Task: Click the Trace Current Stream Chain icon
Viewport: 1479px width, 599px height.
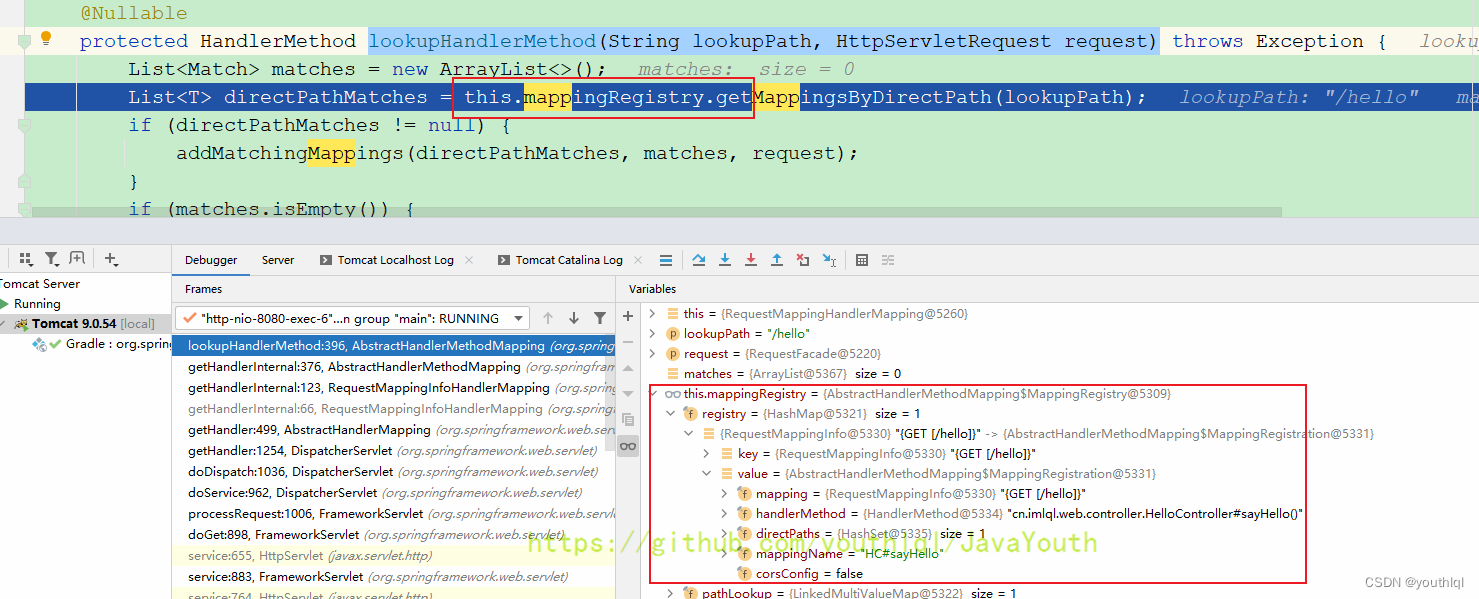Action: [x=888, y=260]
